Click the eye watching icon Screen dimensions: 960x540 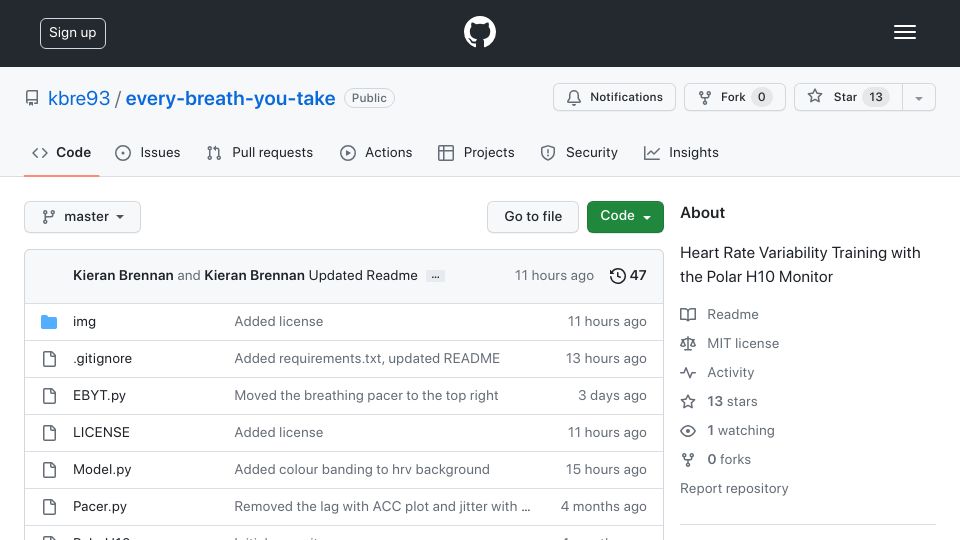coord(688,431)
